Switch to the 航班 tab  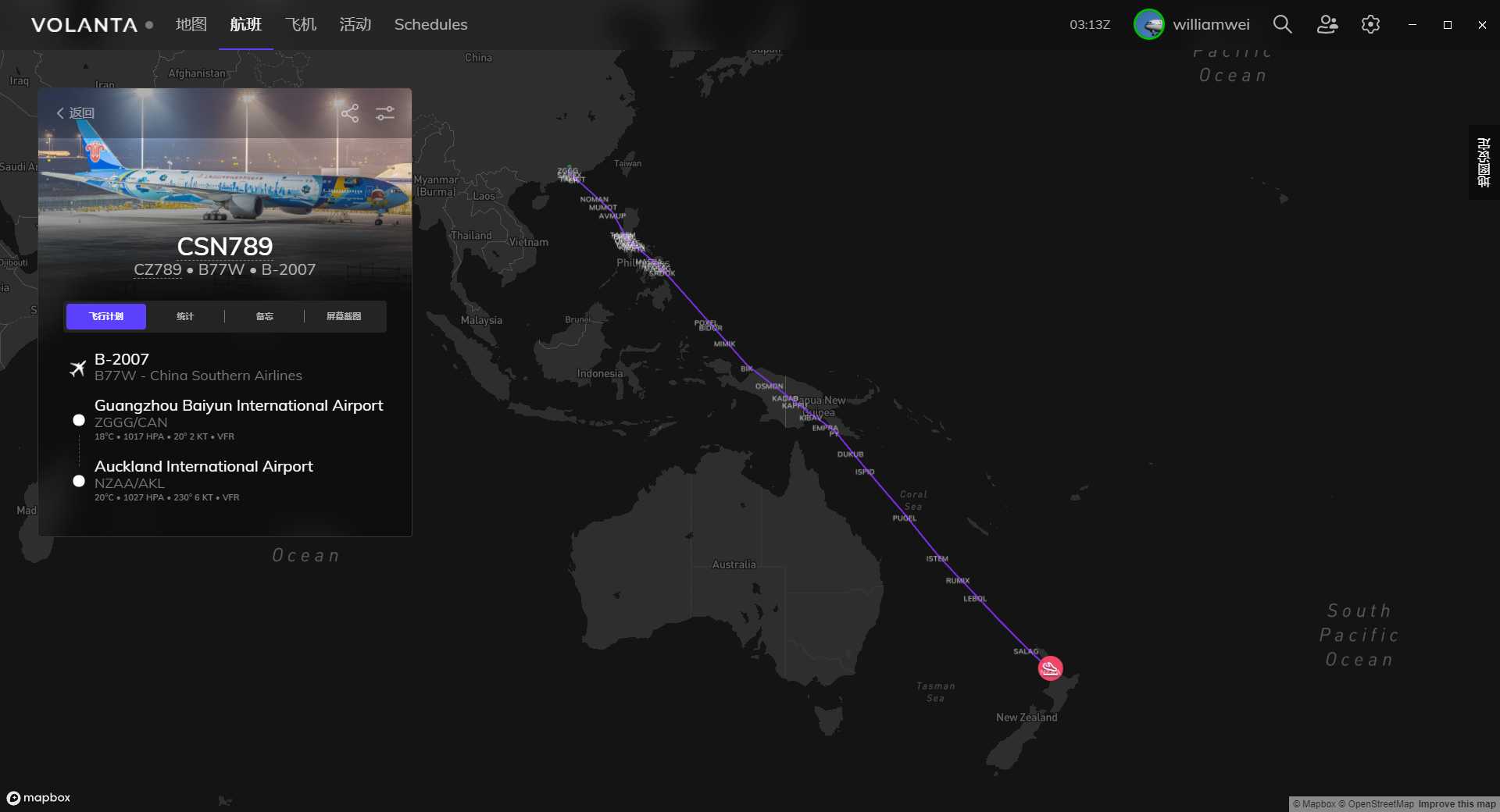point(246,24)
